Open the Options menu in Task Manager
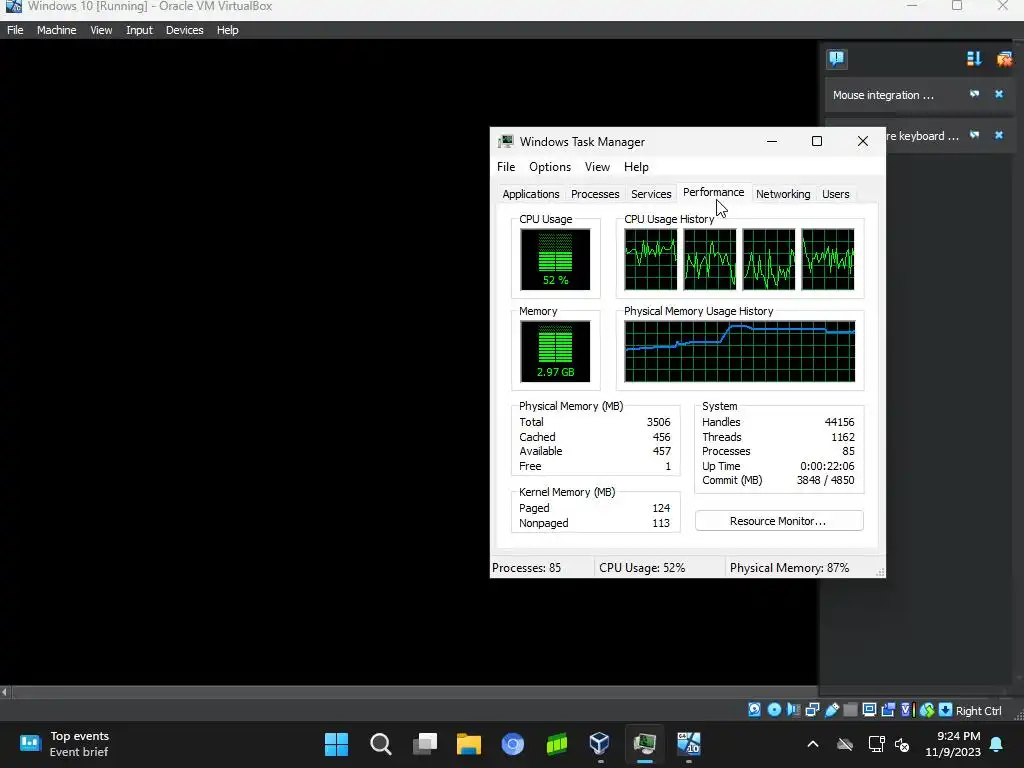The image size is (1024, 768). [x=550, y=167]
